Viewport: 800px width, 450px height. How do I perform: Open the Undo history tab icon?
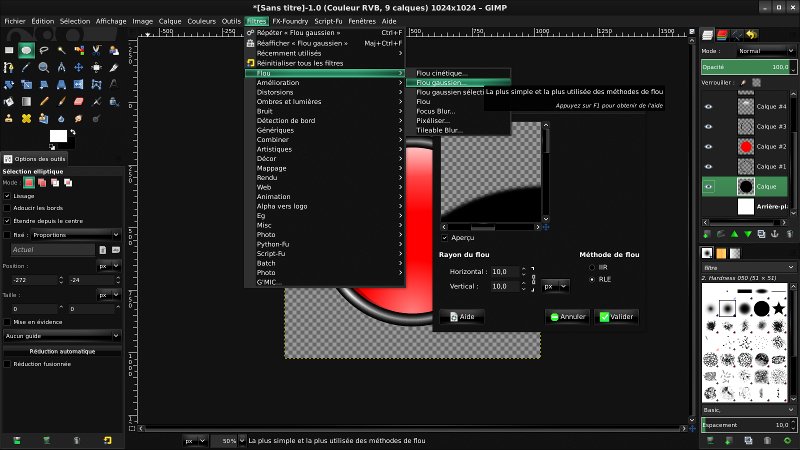752,35
